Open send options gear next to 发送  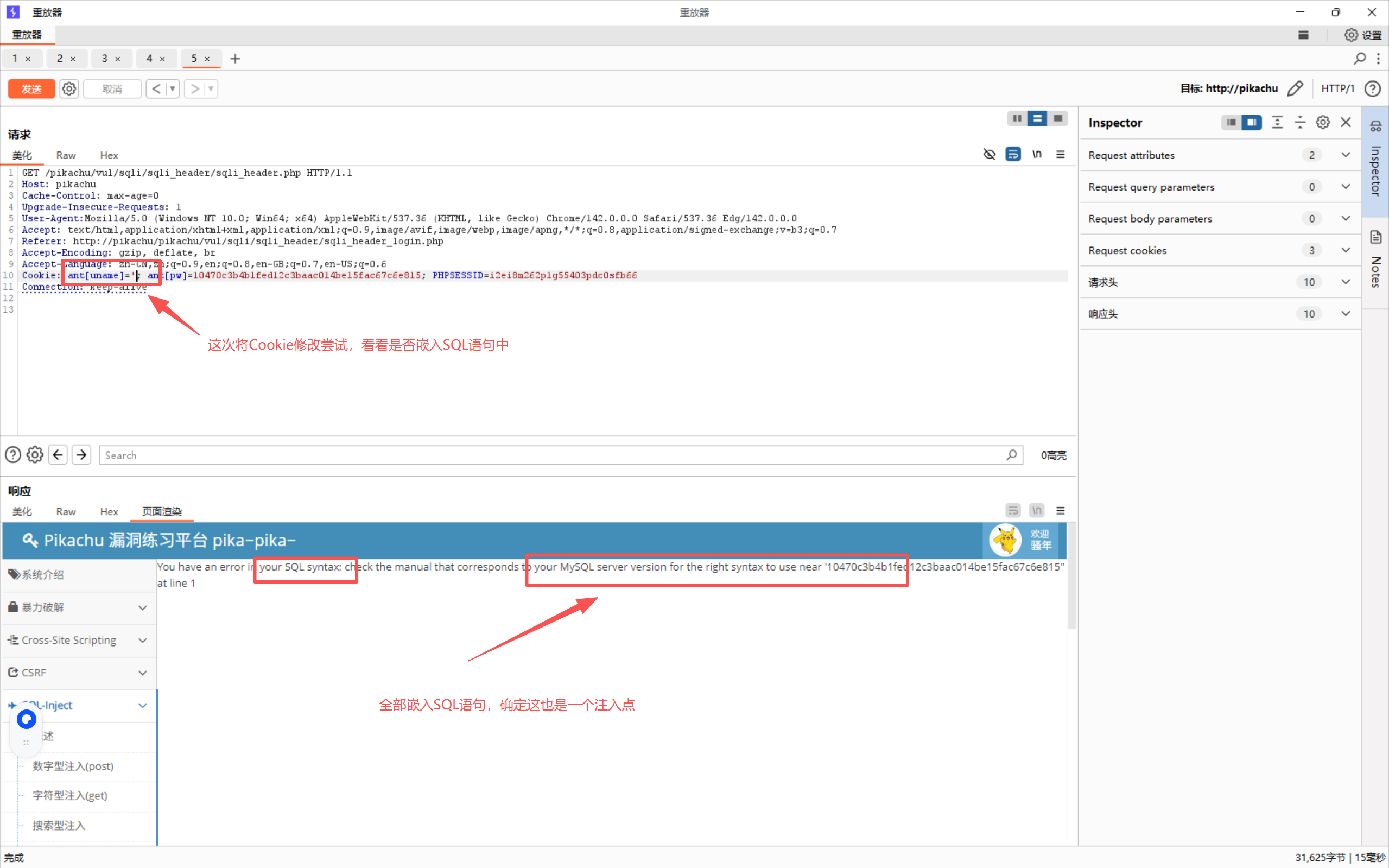pos(69,89)
